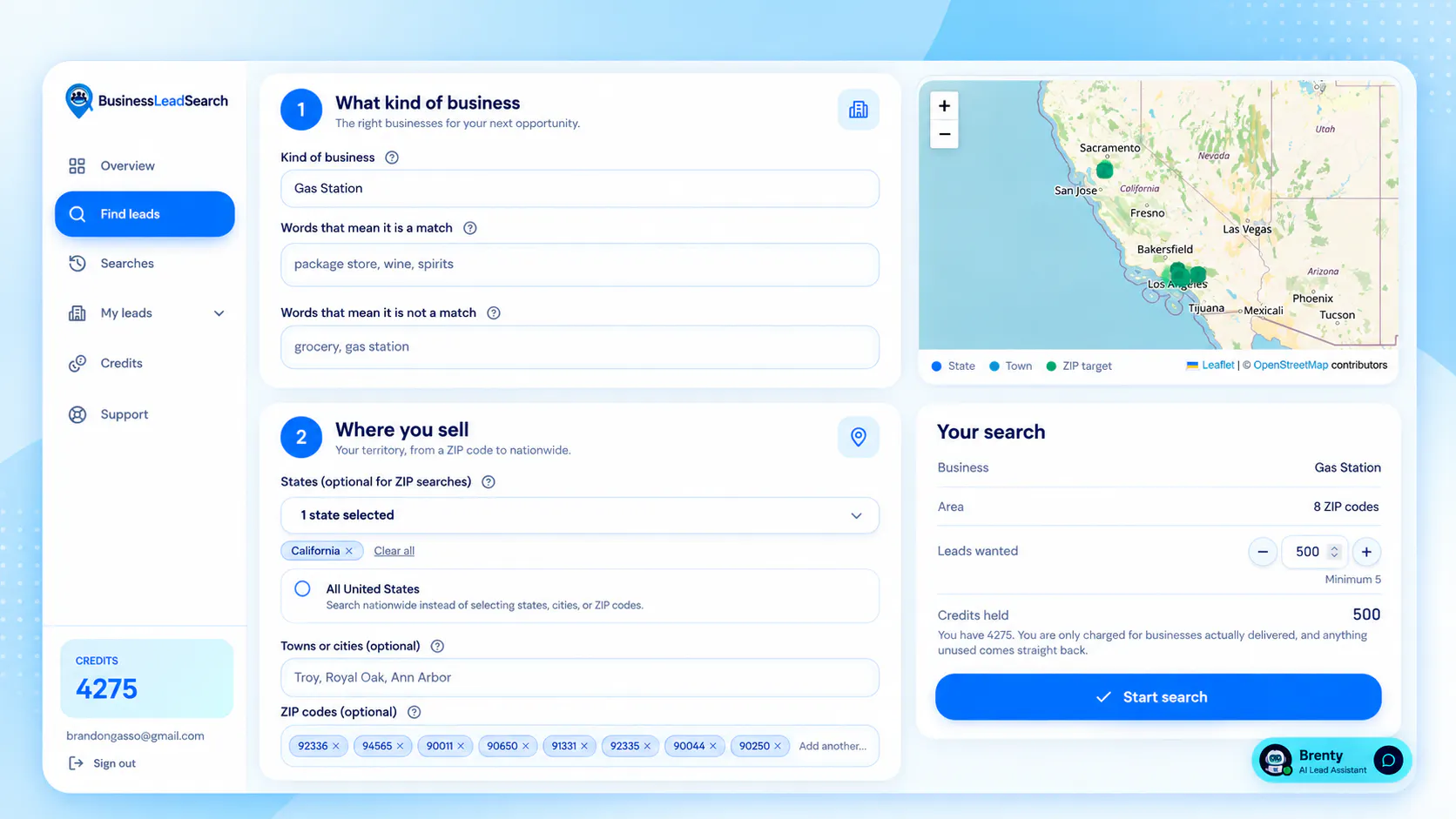Remove the California state chip
The height and width of the screenshot is (819, 1456).
(x=349, y=551)
